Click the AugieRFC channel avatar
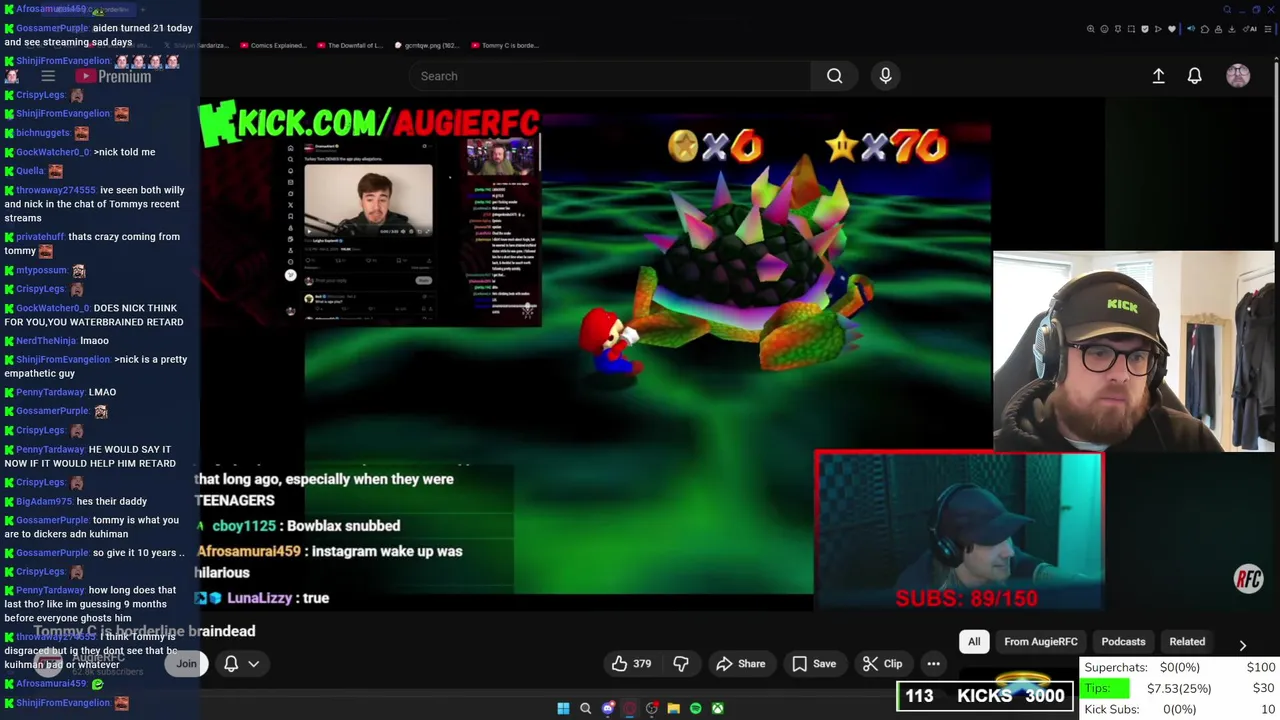Image resolution: width=1280 pixels, height=720 pixels. point(50,662)
